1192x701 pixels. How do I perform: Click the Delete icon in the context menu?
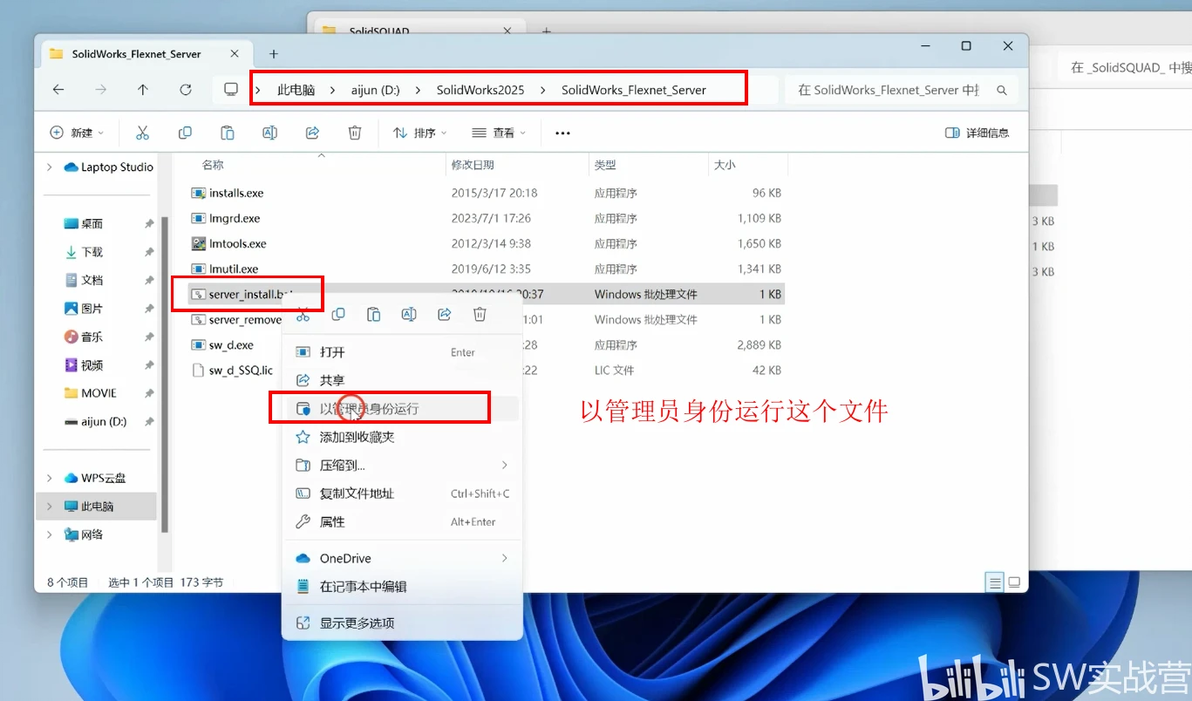pos(480,315)
